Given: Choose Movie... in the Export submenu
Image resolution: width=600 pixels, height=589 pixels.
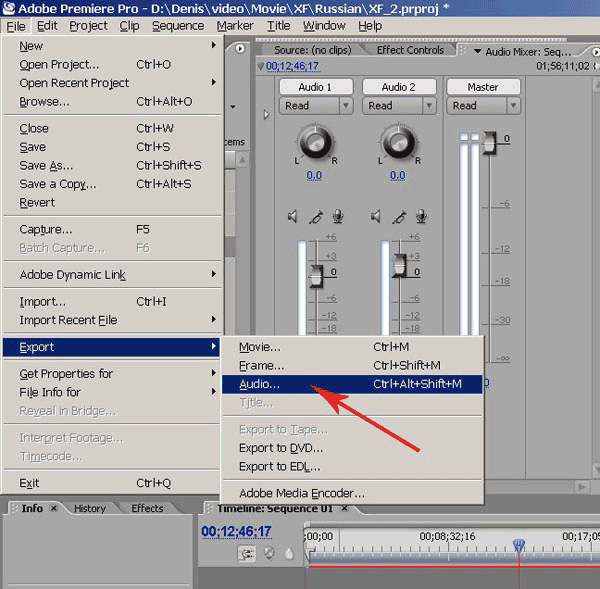Looking at the screenshot, I should pos(352,347).
